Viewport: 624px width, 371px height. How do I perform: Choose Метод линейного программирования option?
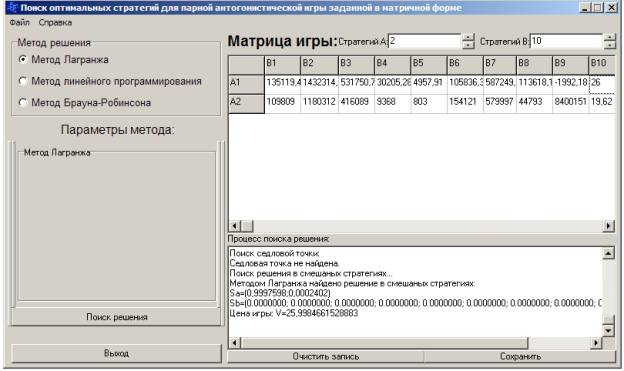tap(23, 81)
